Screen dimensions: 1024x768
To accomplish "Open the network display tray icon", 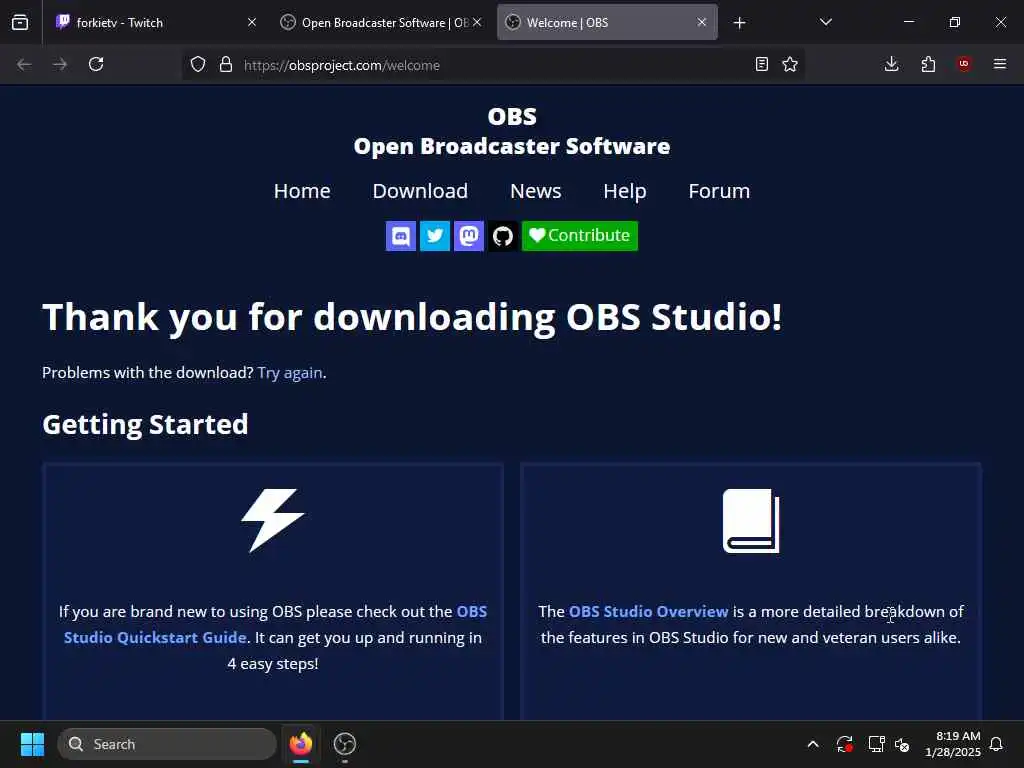I will tap(876, 744).
